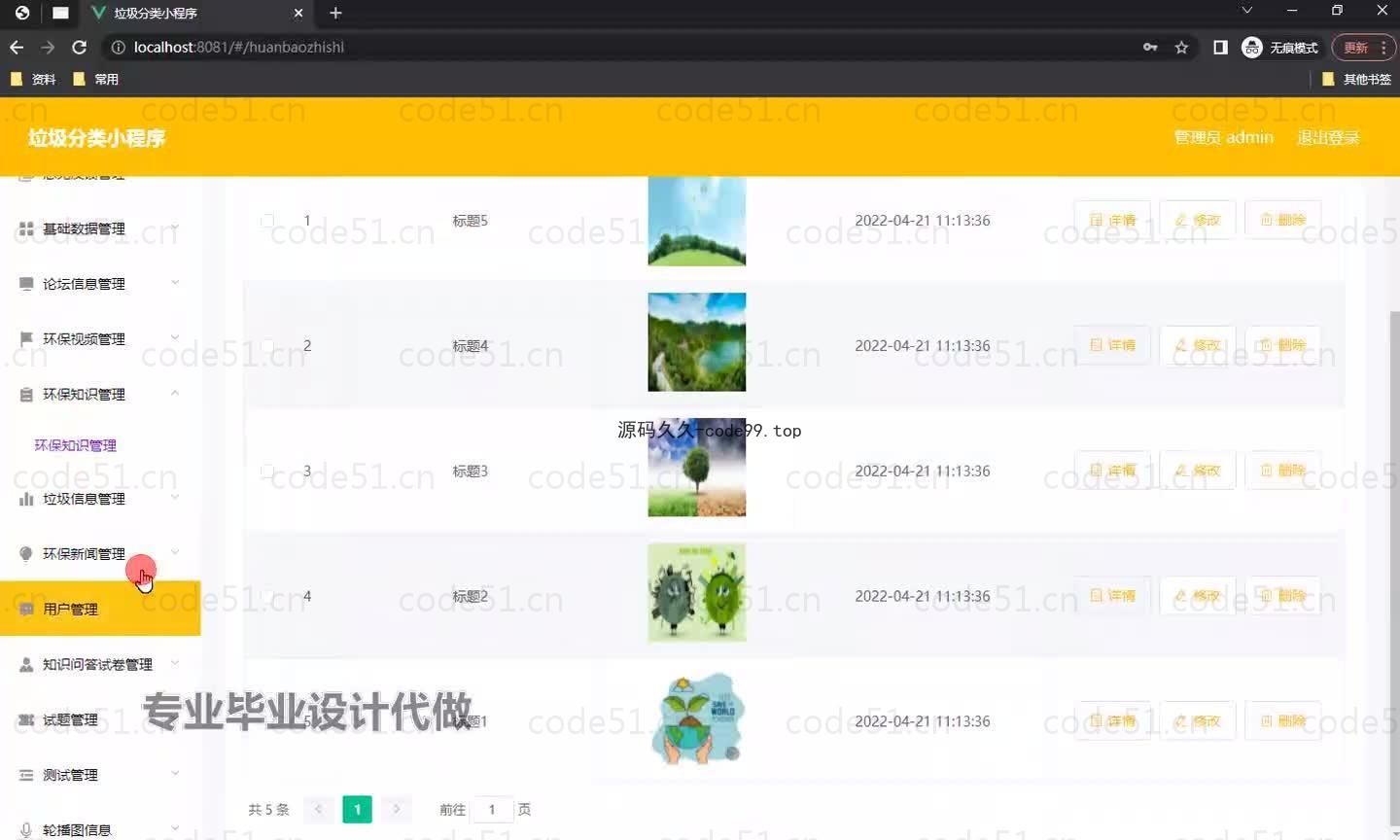Click the site info icon in address bar
Screen dimensions: 1400x840
(x=118, y=47)
